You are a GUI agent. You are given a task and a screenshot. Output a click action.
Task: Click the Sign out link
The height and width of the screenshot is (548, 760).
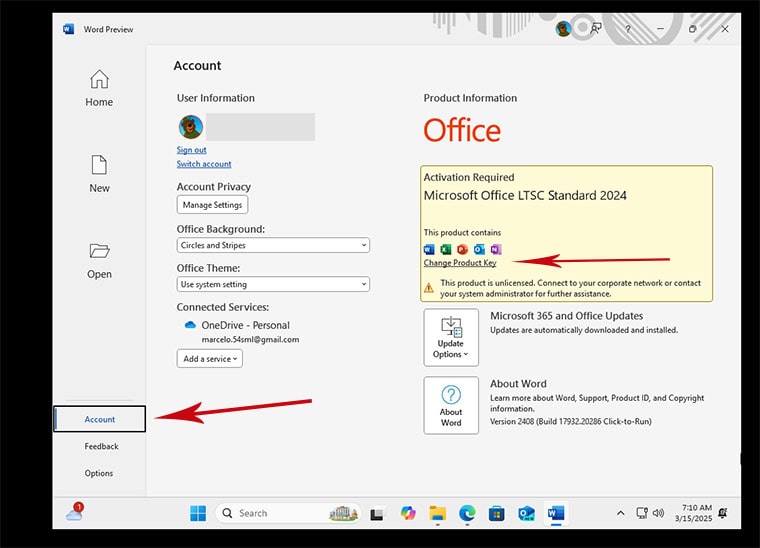tap(192, 150)
